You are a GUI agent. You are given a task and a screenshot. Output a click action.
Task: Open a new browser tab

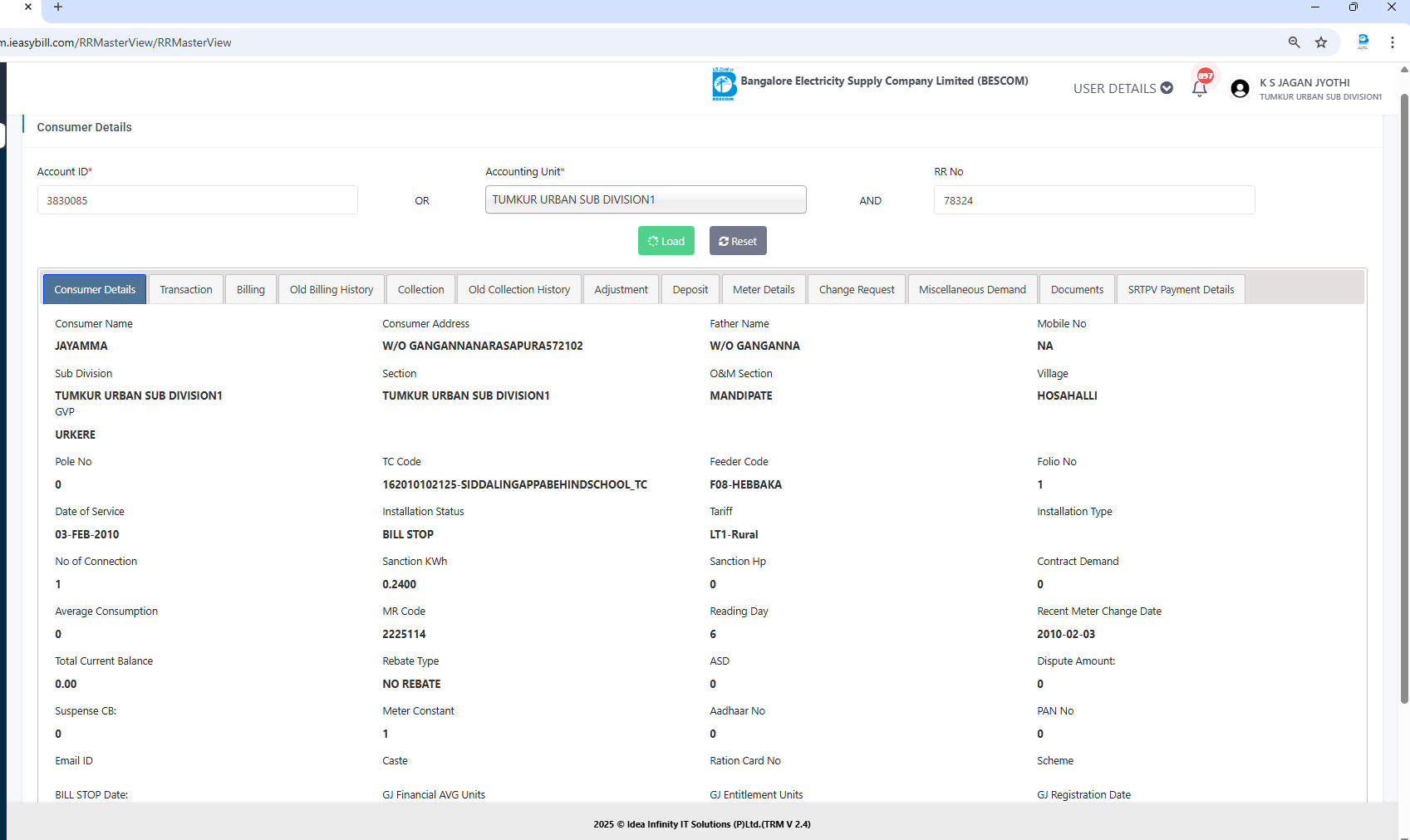[58, 7]
